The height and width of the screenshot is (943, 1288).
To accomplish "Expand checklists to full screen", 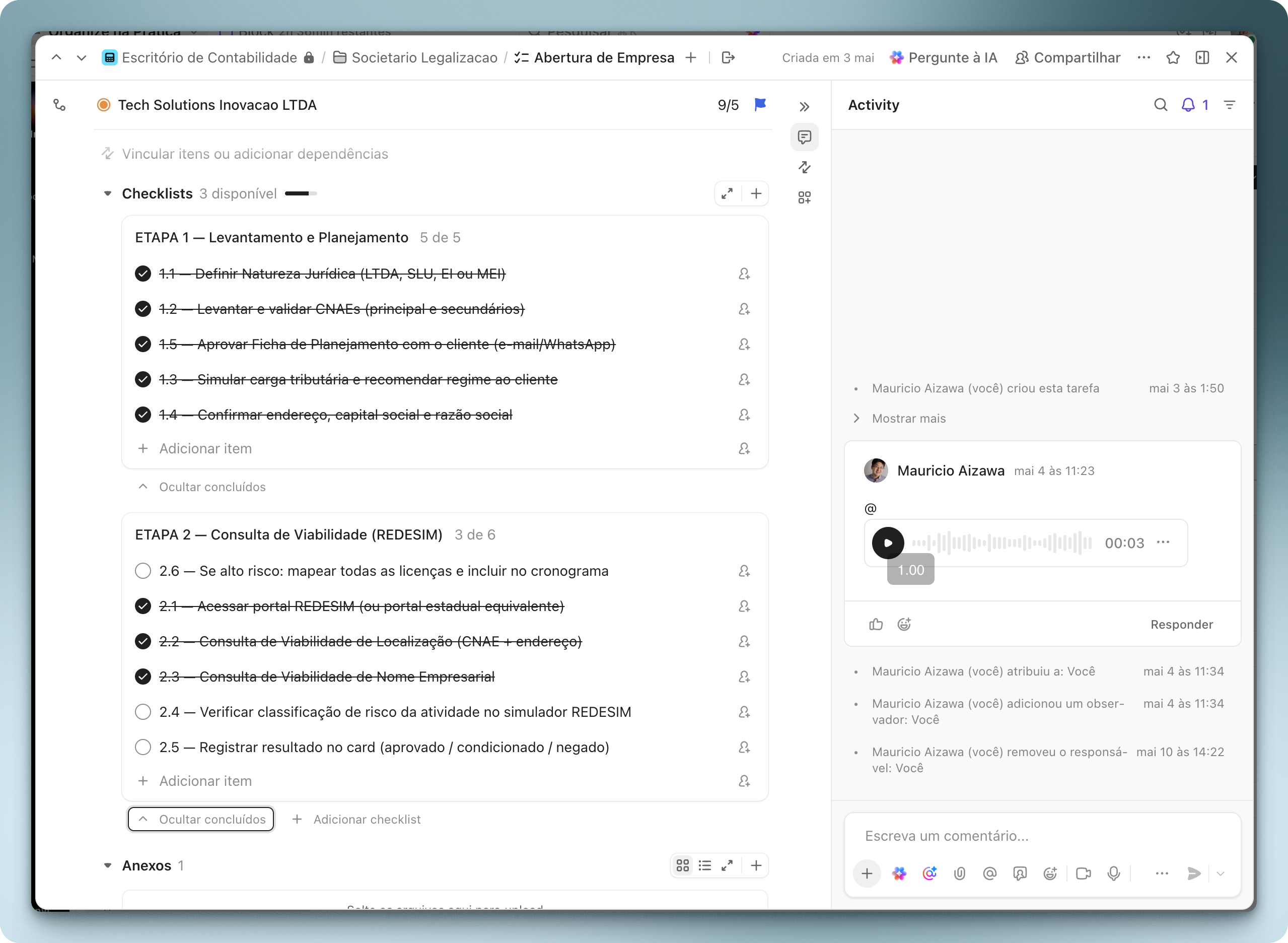I will [727, 193].
